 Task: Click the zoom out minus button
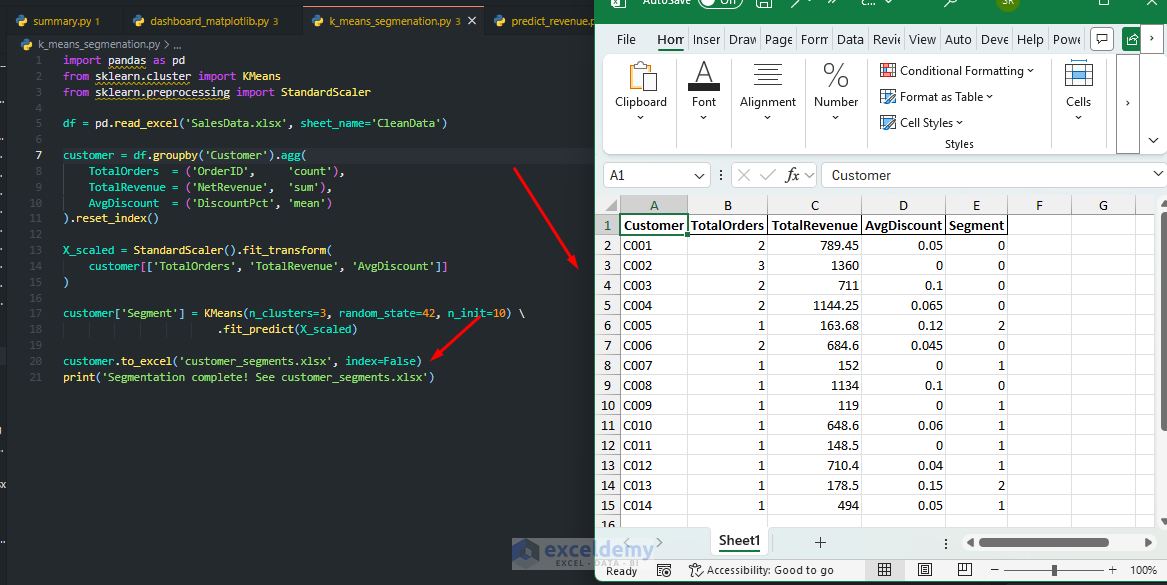click(x=994, y=570)
